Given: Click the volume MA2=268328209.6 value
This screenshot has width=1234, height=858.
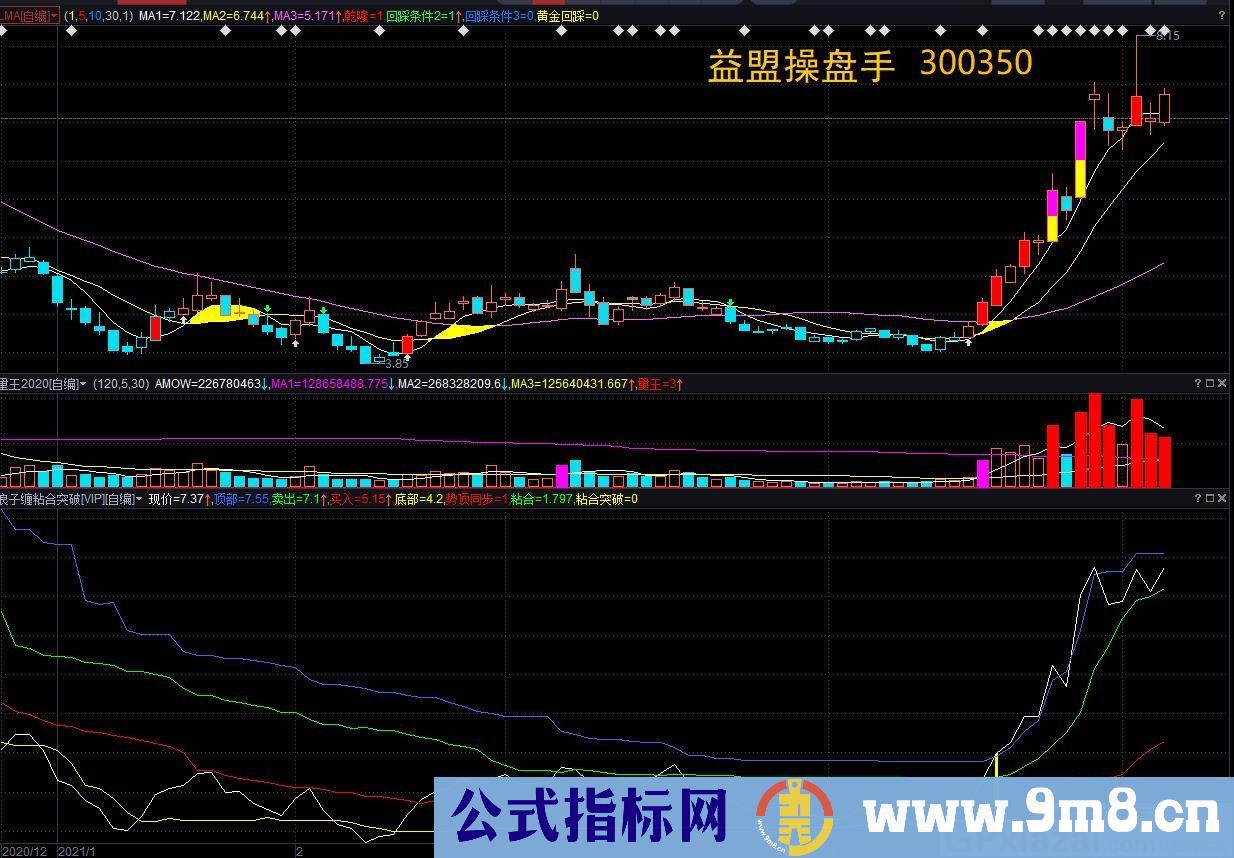Looking at the screenshot, I should [449, 384].
